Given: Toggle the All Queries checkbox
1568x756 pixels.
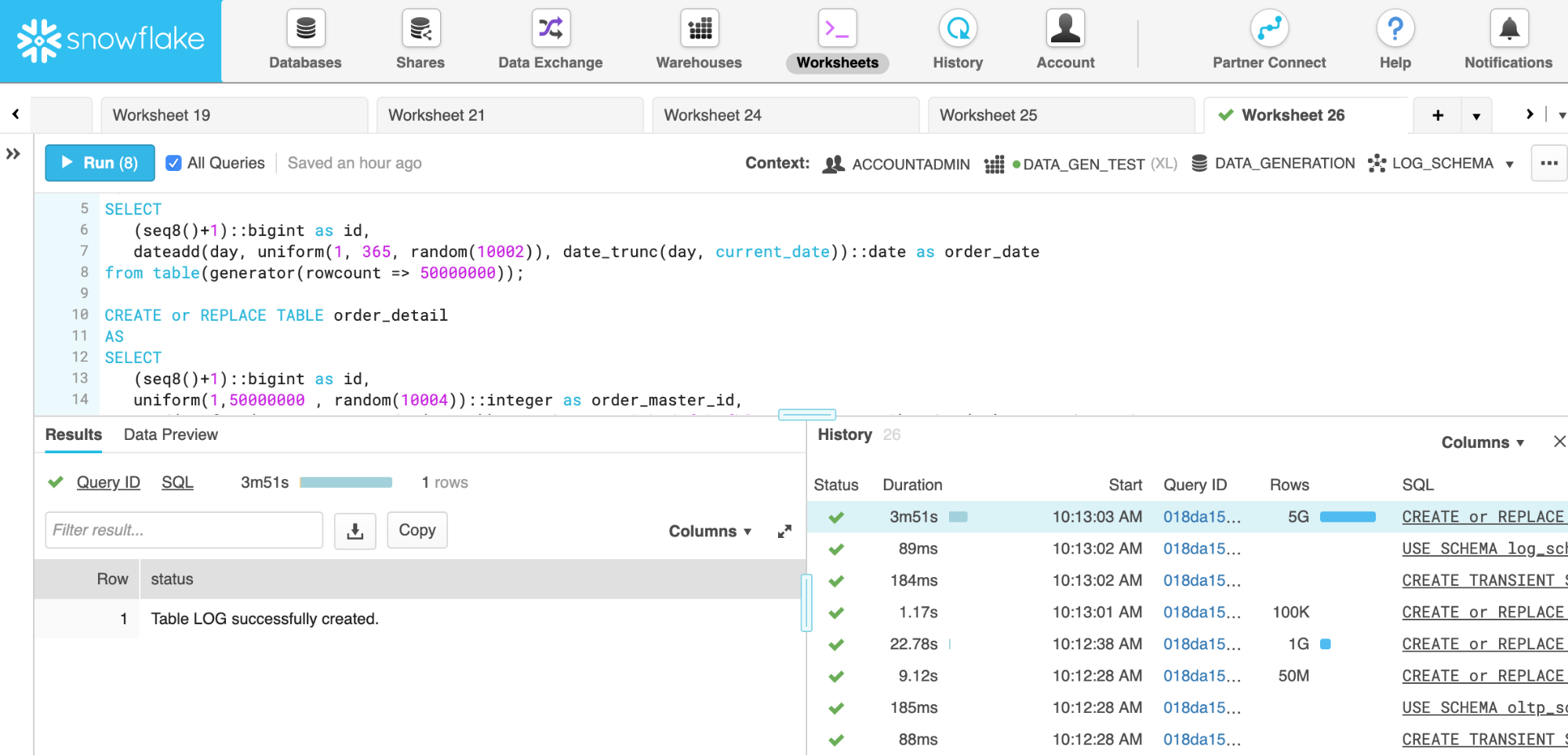Looking at the screenshot, I should click(174, 163).
